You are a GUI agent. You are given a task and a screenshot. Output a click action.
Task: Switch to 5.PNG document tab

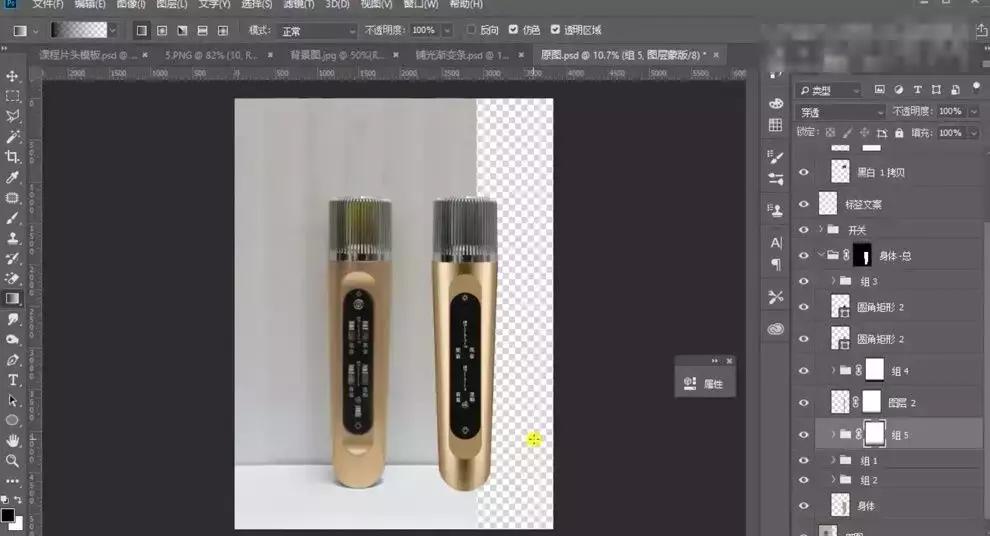tap(211, 56)
